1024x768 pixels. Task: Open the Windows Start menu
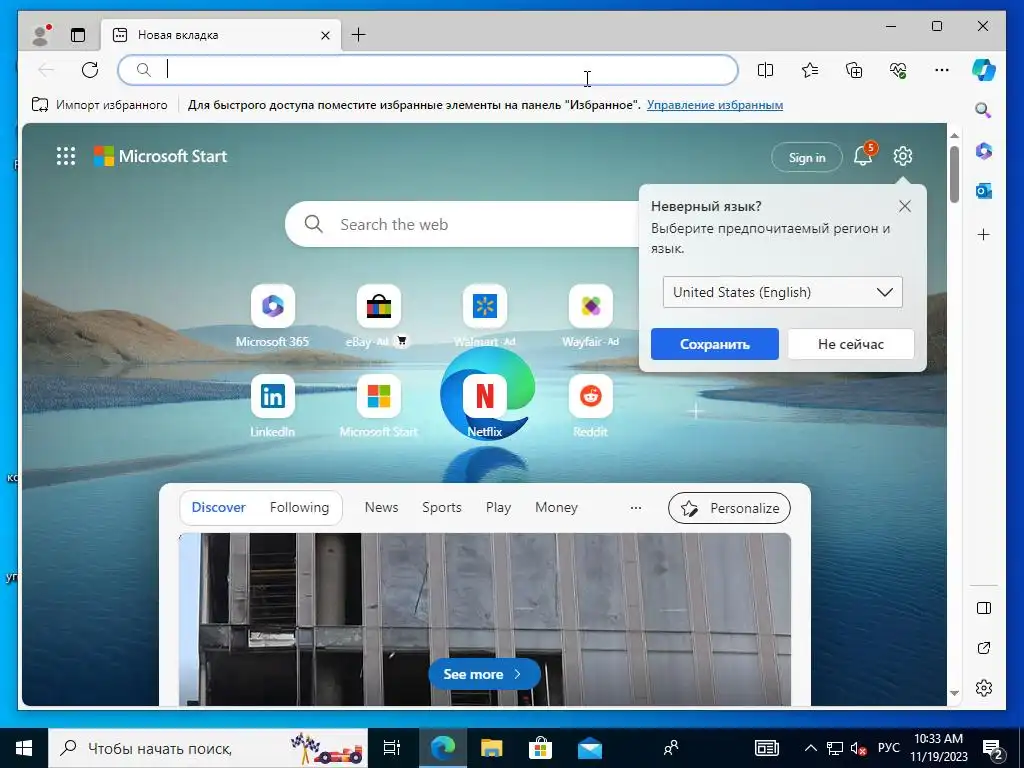pyautogui.click(x=24, y=748)
